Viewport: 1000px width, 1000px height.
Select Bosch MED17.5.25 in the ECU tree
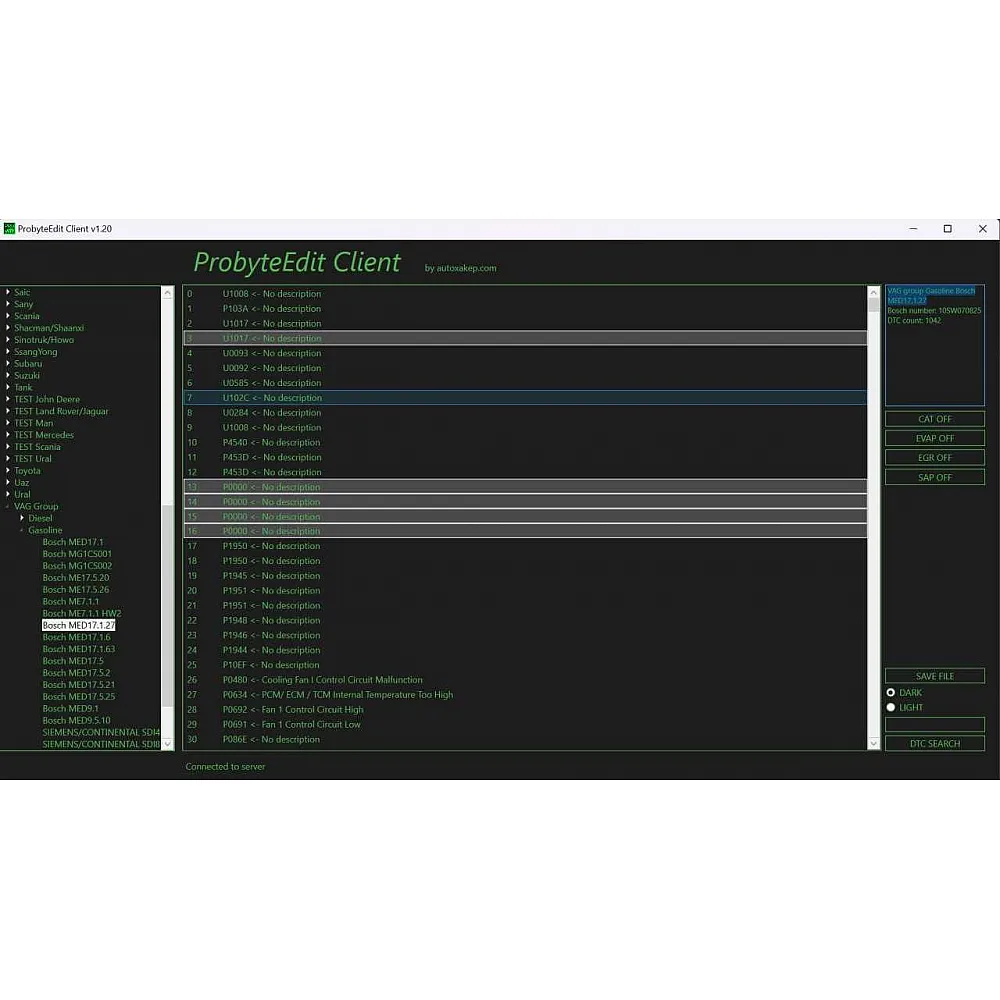click(78, 696)
